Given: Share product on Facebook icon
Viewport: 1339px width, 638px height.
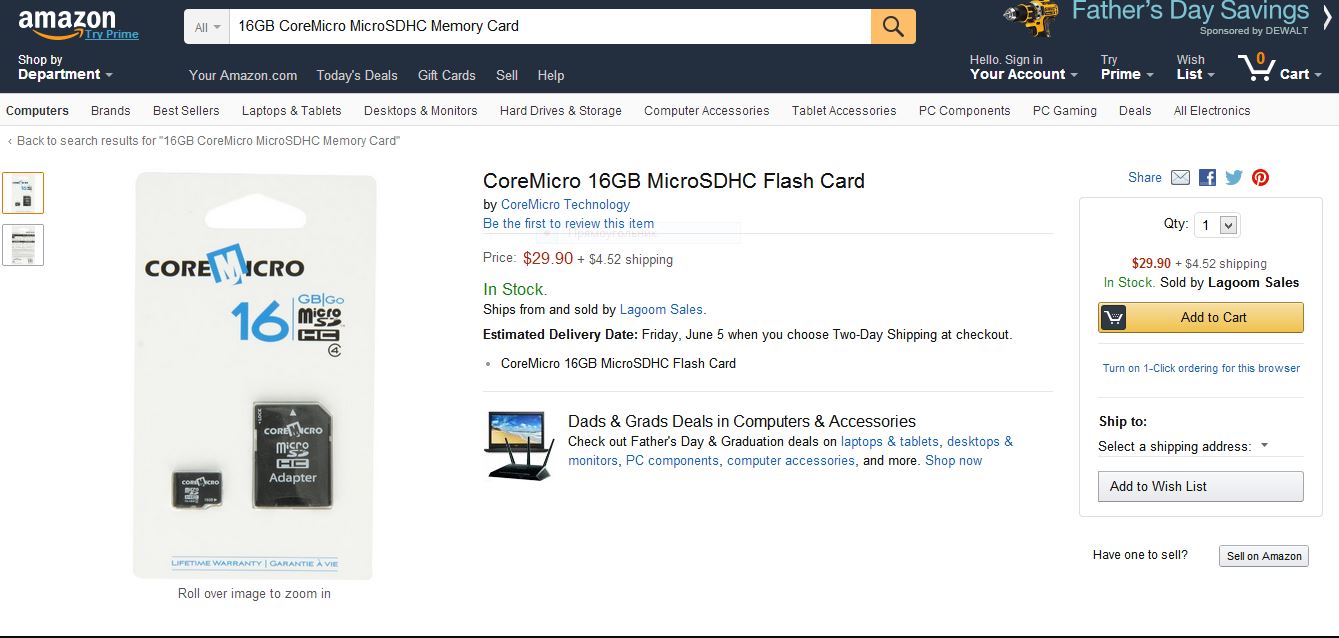Looking at the screenshot, I should [1207, 177].
